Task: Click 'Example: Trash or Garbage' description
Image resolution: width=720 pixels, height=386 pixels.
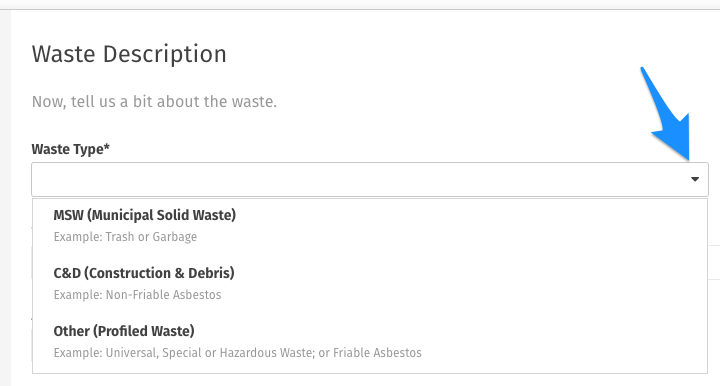Action: [125, 237]
